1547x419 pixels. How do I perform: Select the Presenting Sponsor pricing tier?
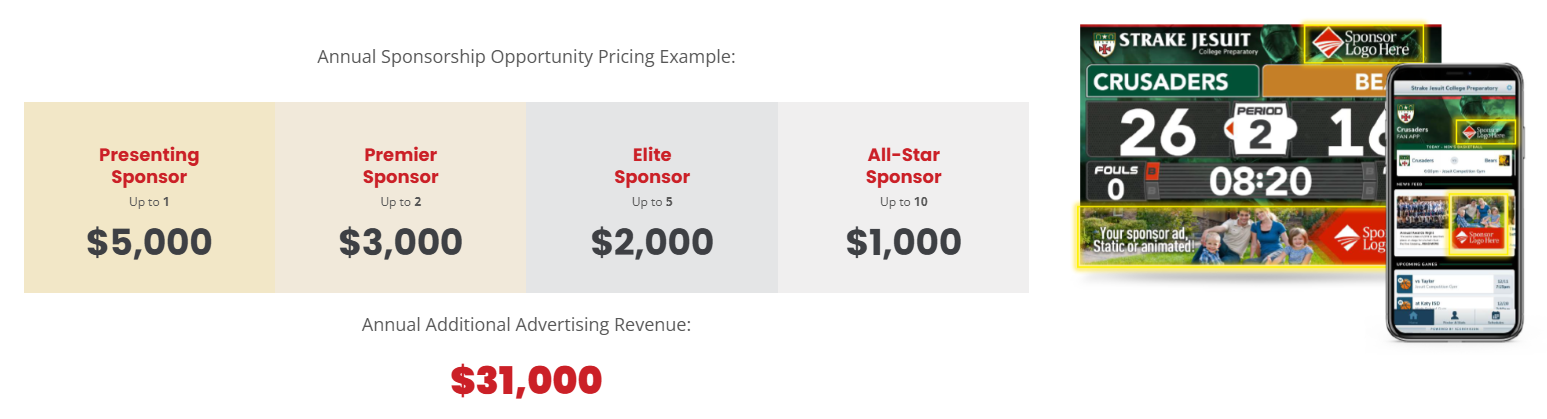pos(149,166)
